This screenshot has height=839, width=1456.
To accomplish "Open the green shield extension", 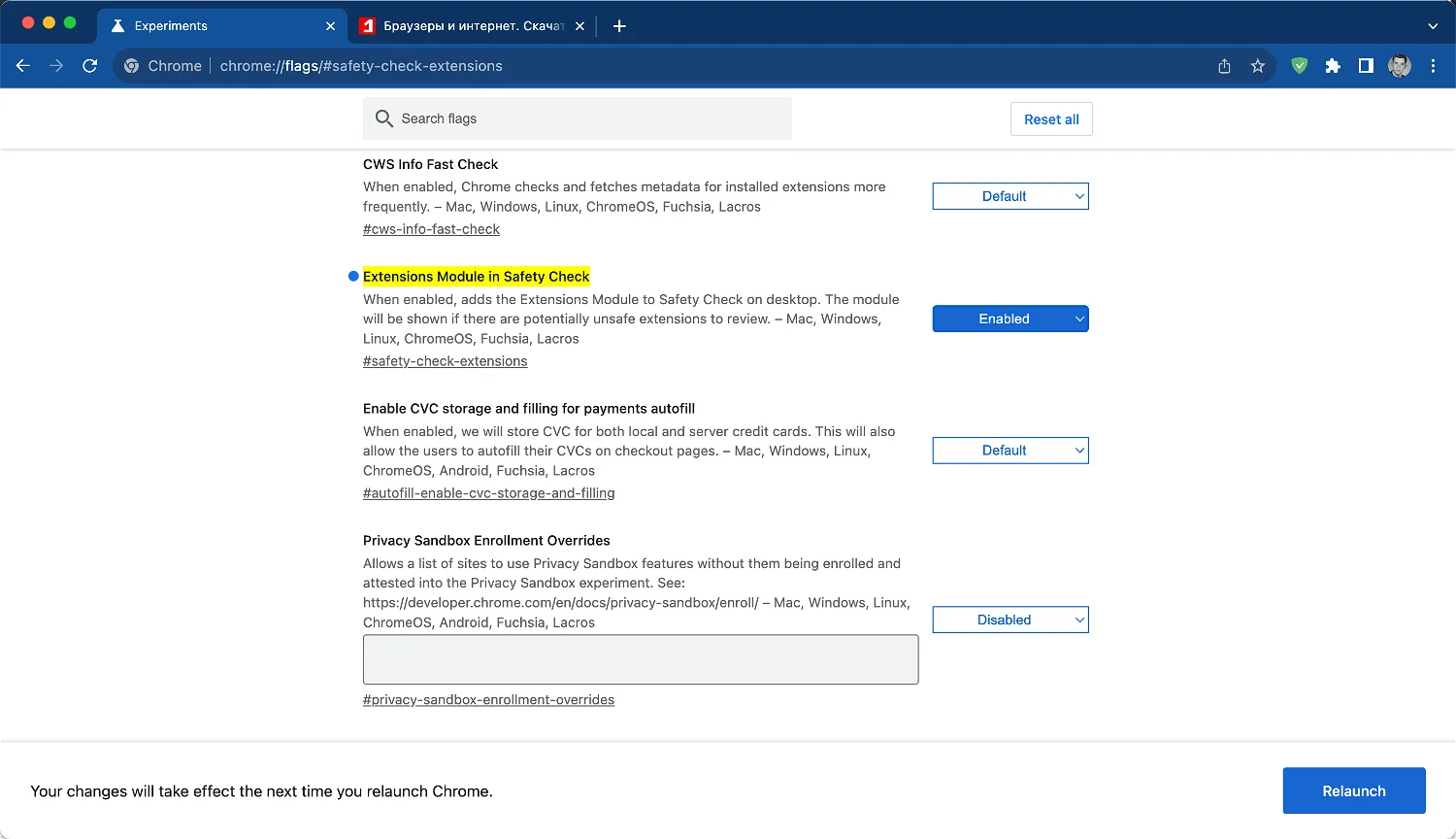I will (1300, 66).
